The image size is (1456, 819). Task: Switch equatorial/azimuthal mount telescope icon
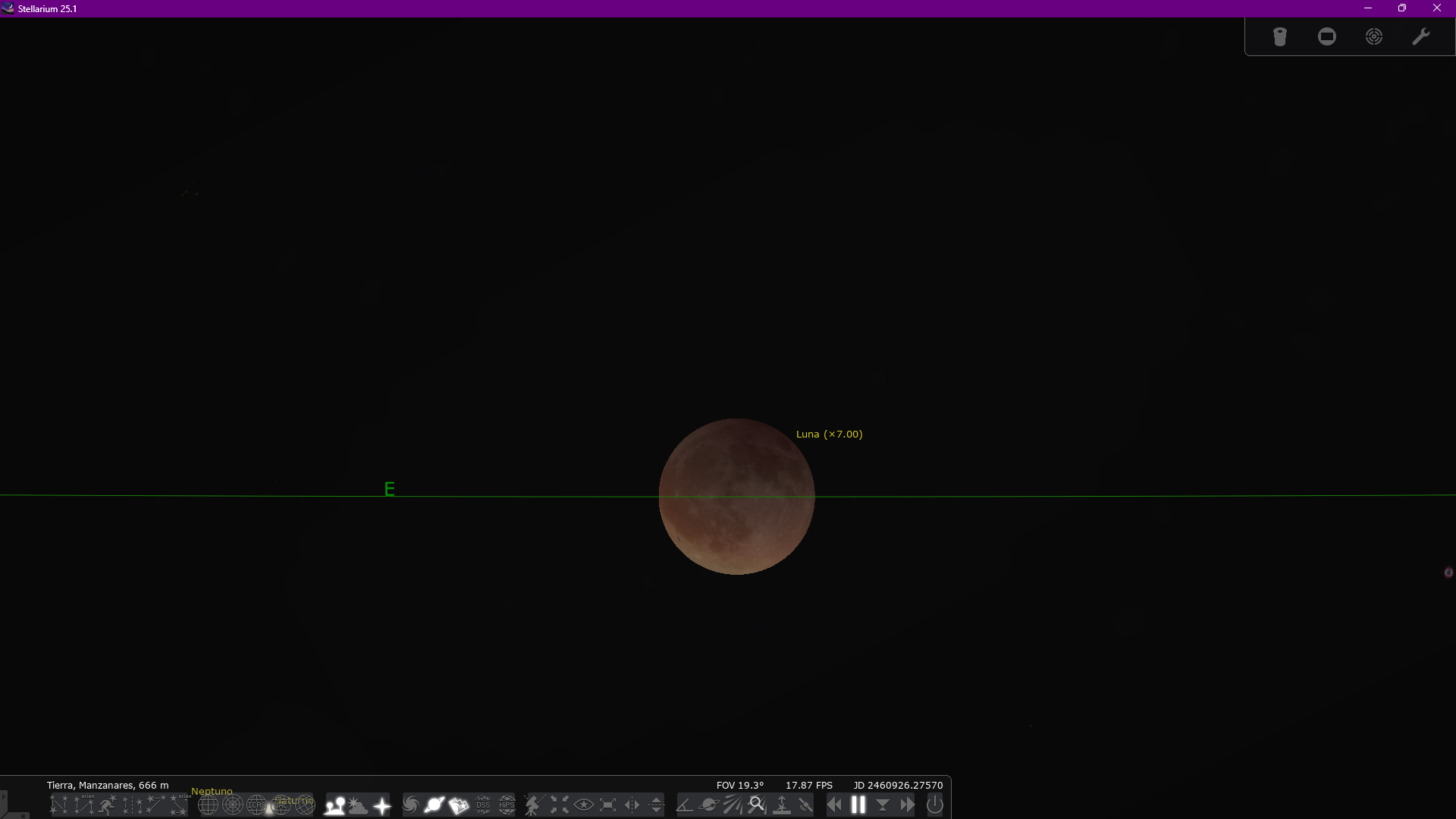tap(534, 805)
